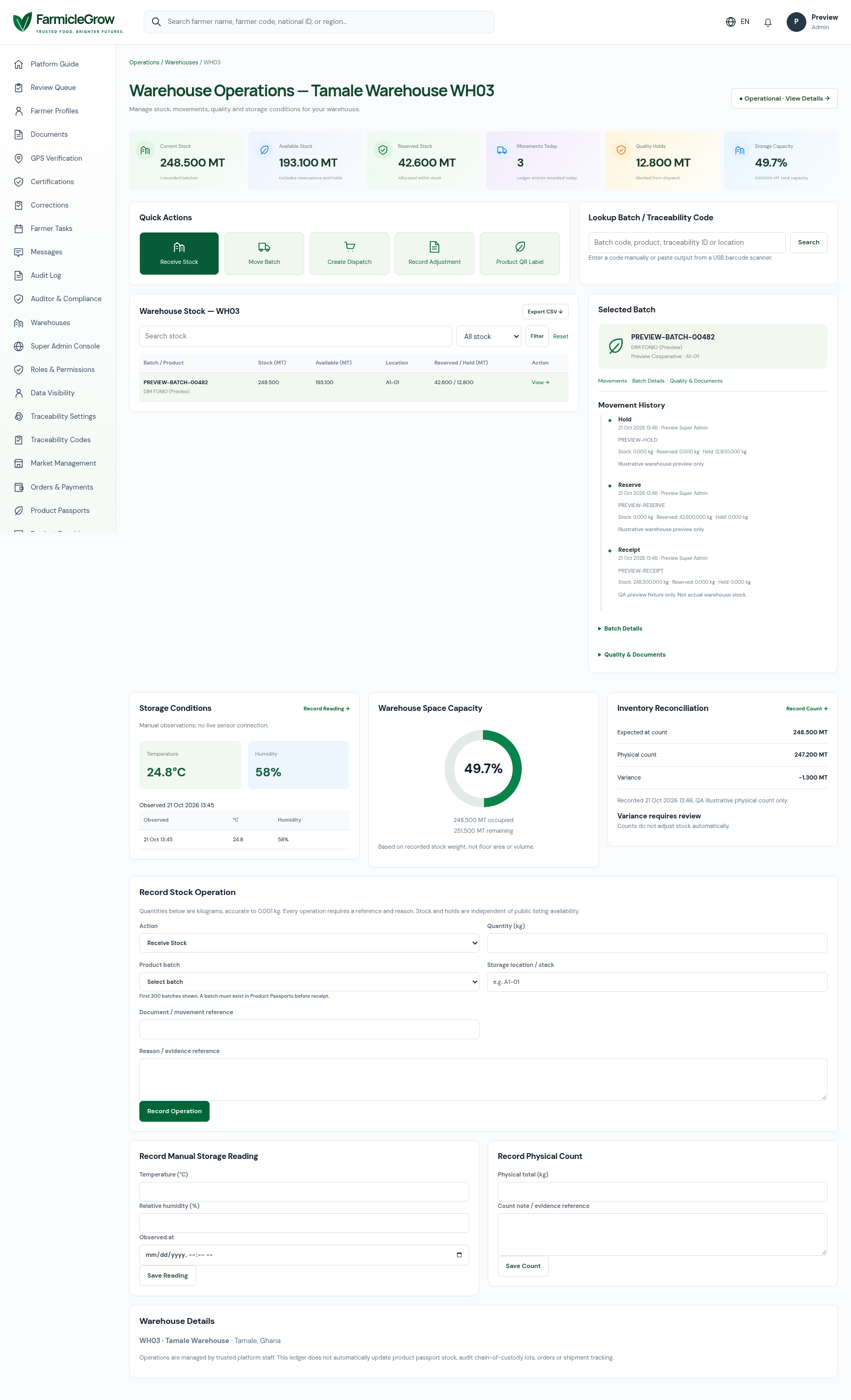
Task: Open the Select batch dropdown
Action: (309, 982)
